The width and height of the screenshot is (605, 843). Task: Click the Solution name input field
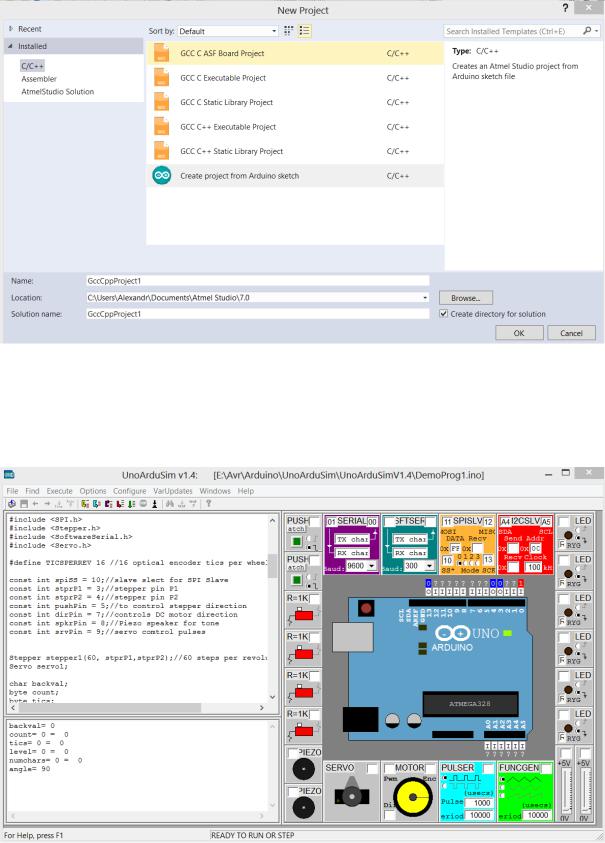258,313
